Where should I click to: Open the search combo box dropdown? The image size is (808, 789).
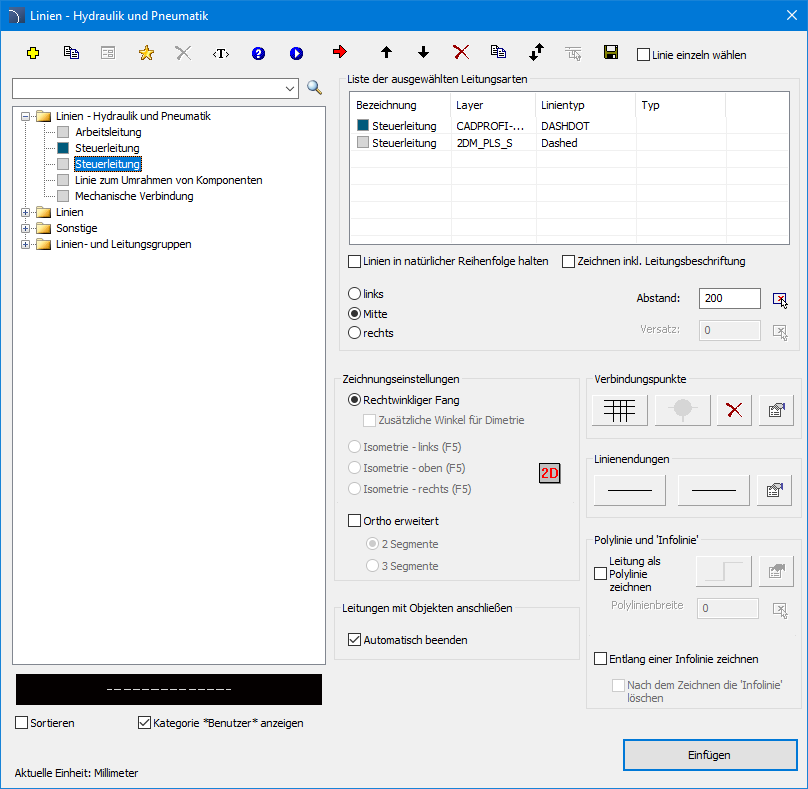[290, 89]
